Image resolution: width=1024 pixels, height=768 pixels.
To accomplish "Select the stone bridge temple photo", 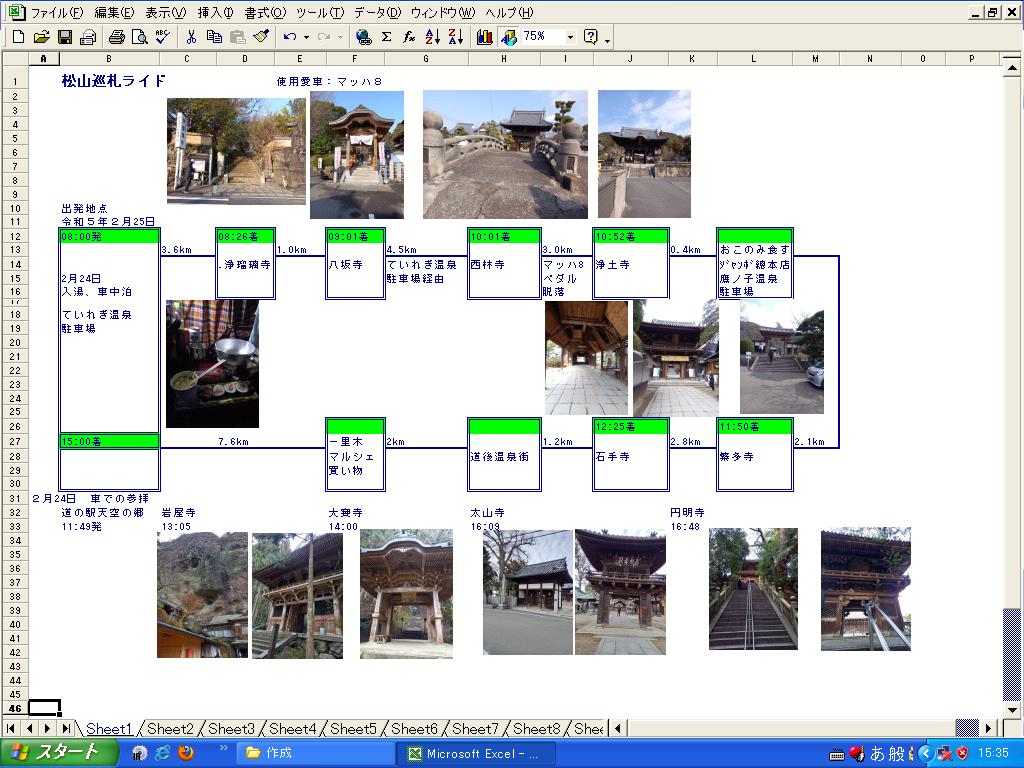I will (504, 154).
